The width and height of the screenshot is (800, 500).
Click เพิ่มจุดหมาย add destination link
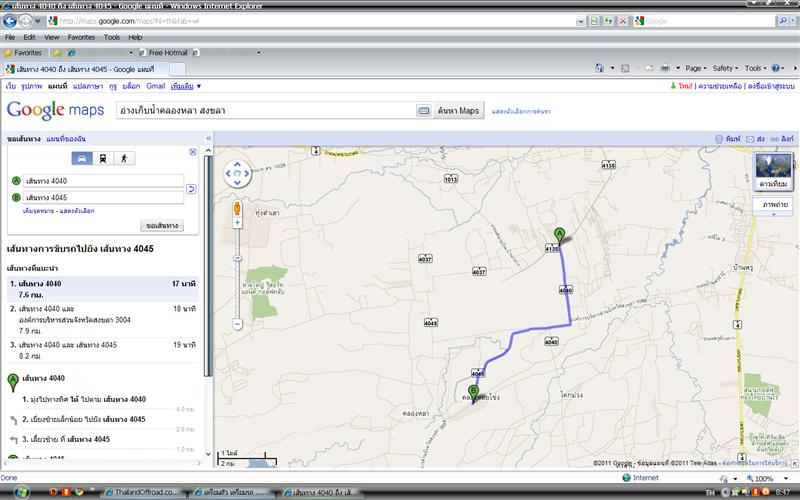[39, 211]
